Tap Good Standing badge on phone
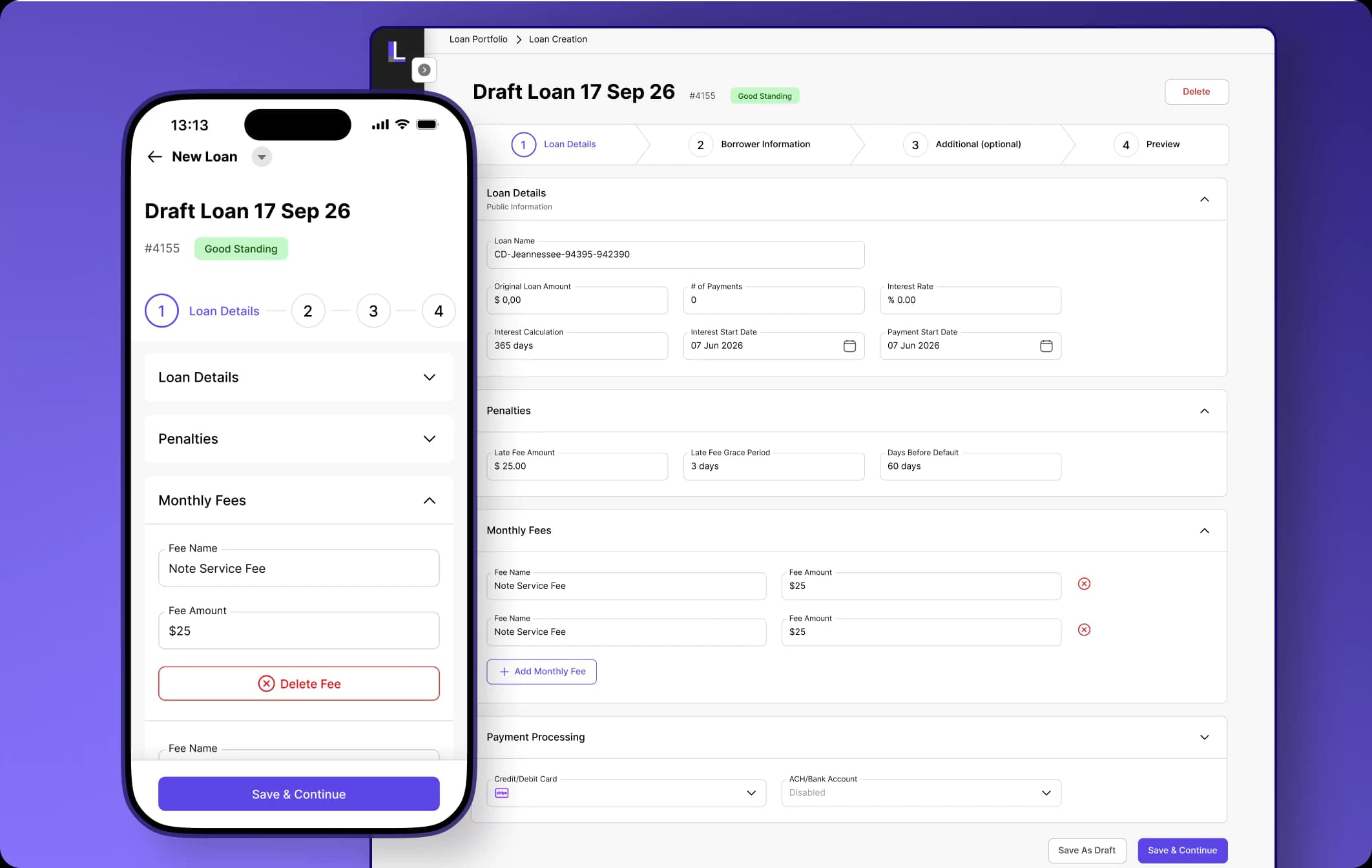This screenshot has height=868, width=1372. [241, 249]
